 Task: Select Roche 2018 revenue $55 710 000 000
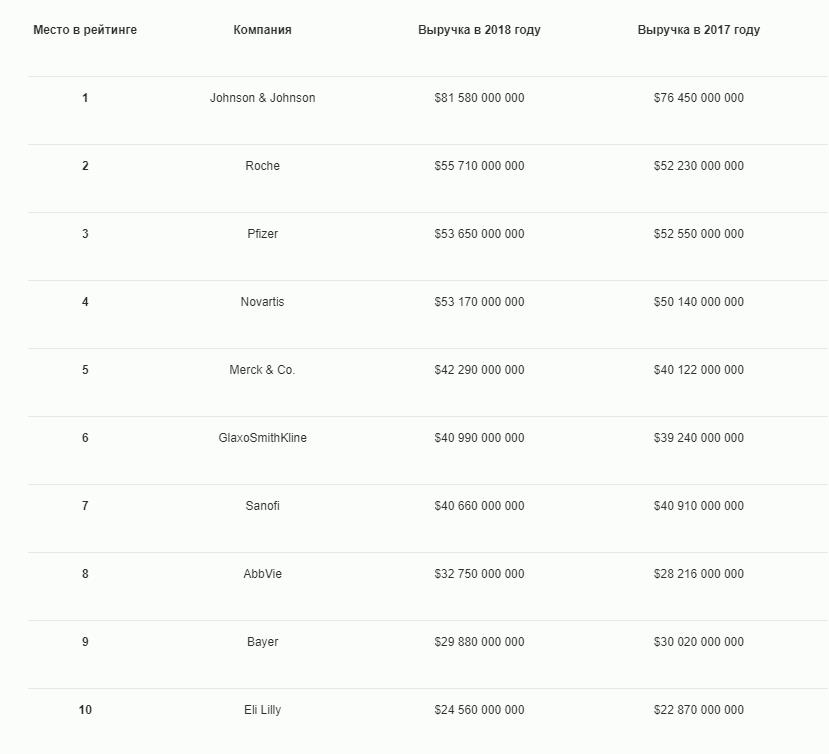pos(479,166)
